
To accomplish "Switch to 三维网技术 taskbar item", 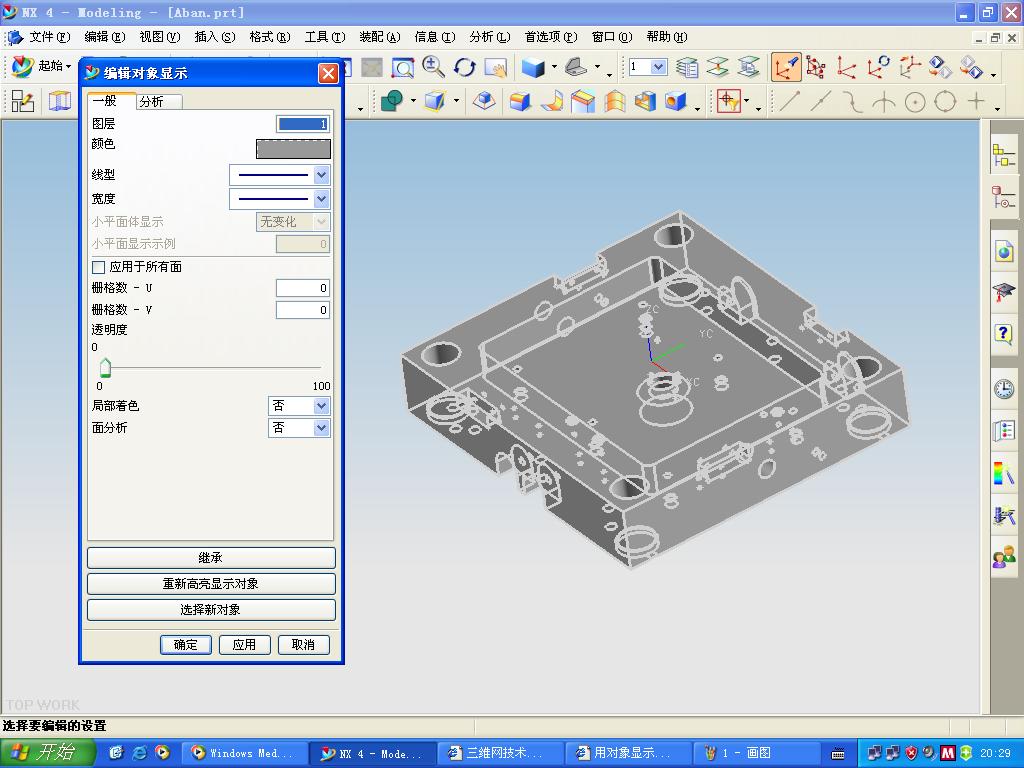I will pyautogui.click(x=500, y=754).
